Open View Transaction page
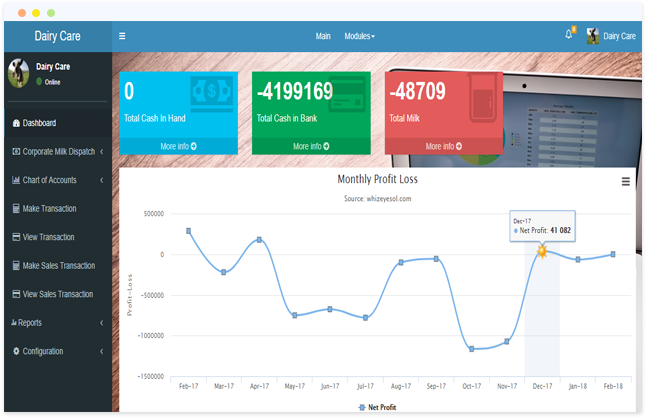 pyautogui.click(x=48, y=237)
